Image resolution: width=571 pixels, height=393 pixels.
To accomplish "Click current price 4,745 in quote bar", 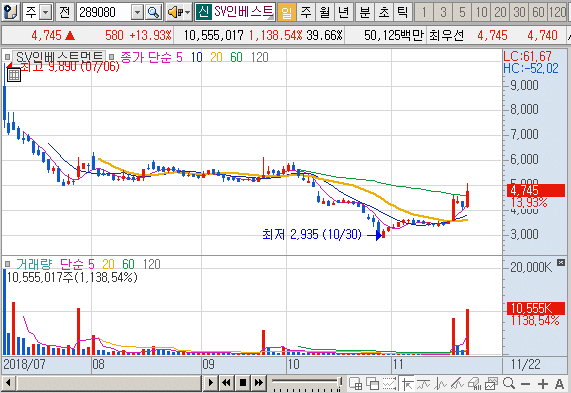I will click(x=46, y=35).
